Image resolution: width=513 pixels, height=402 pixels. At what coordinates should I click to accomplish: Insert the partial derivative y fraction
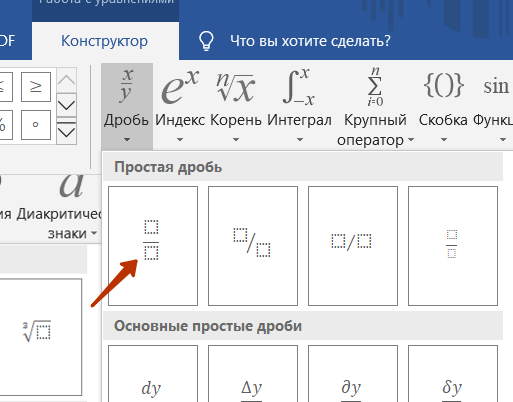[353, 374]
